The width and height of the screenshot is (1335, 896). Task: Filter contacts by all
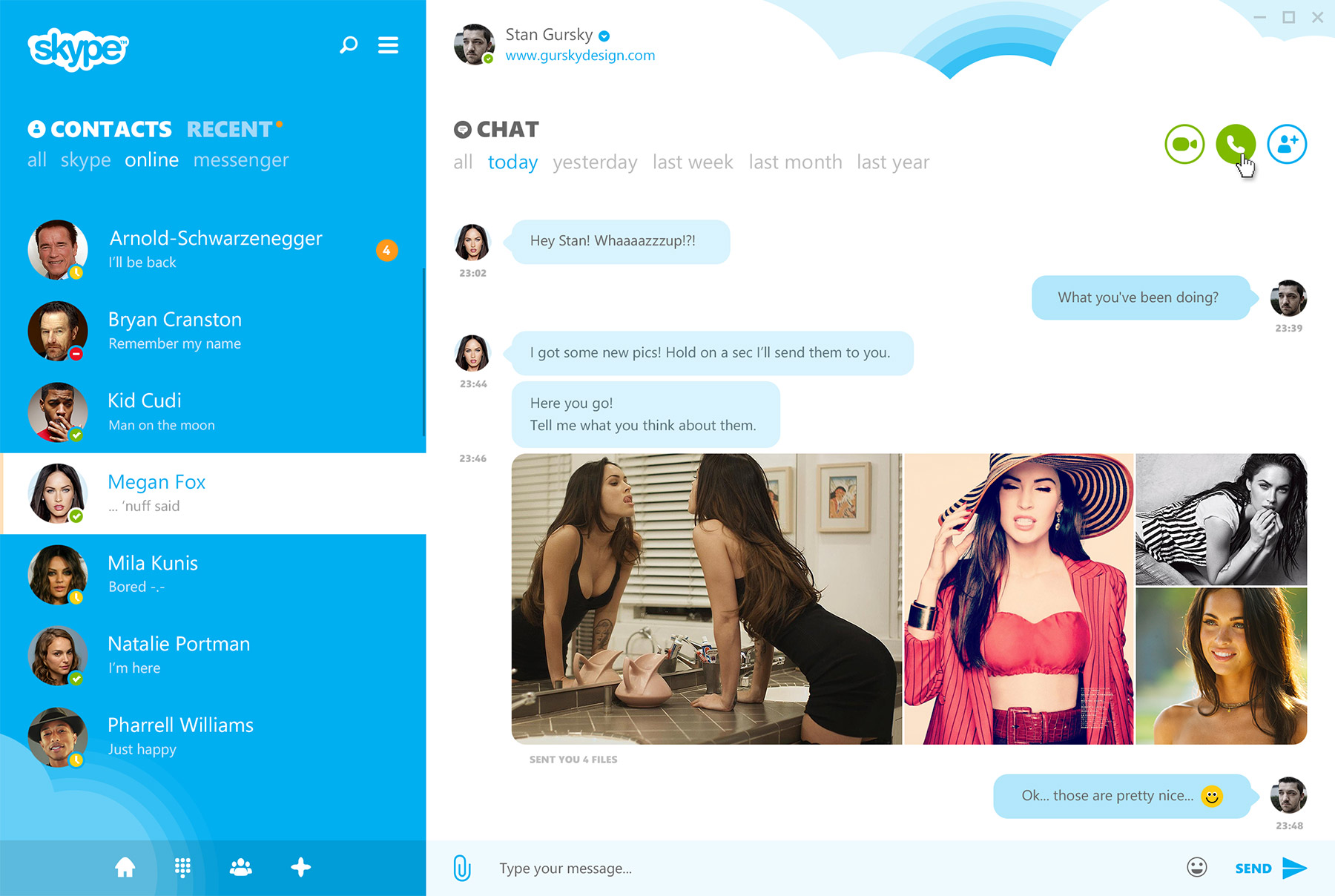(x=37, y=160)
